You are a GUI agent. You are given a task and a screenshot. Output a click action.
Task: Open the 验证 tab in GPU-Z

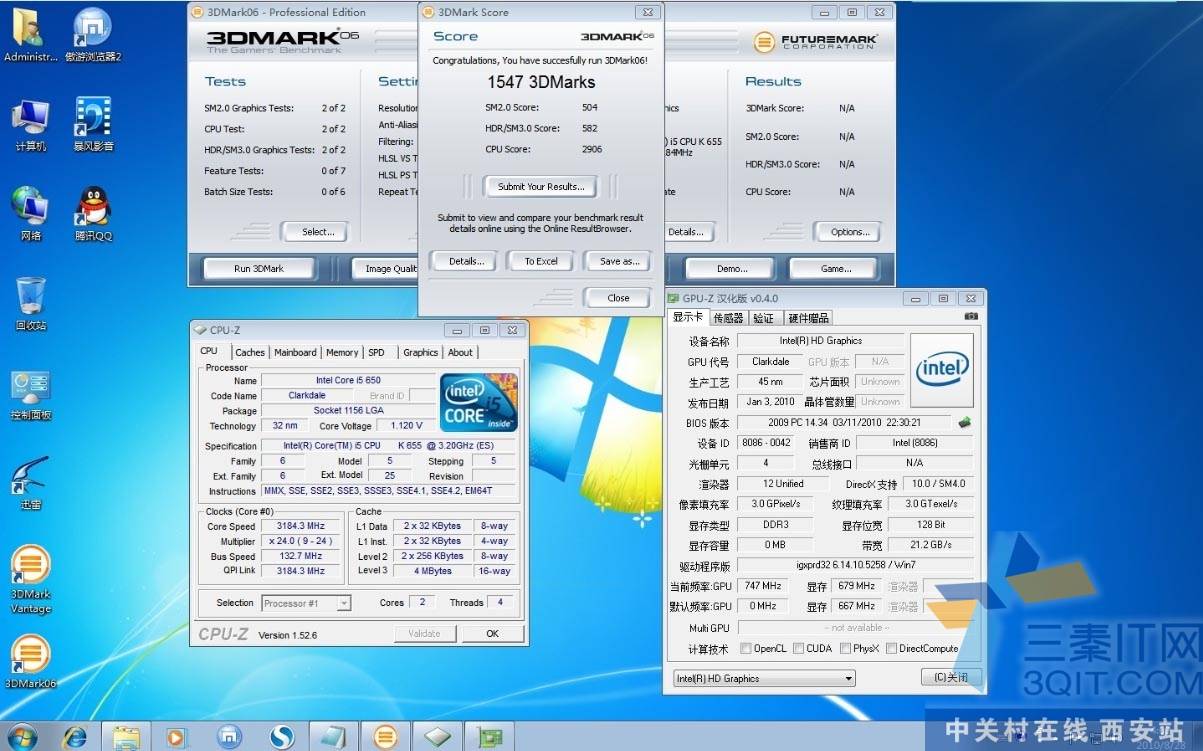pos(763,318)
